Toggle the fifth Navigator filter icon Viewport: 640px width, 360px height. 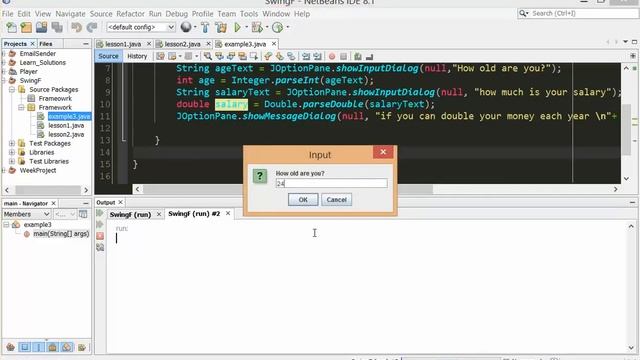click(x=67, y=347)
